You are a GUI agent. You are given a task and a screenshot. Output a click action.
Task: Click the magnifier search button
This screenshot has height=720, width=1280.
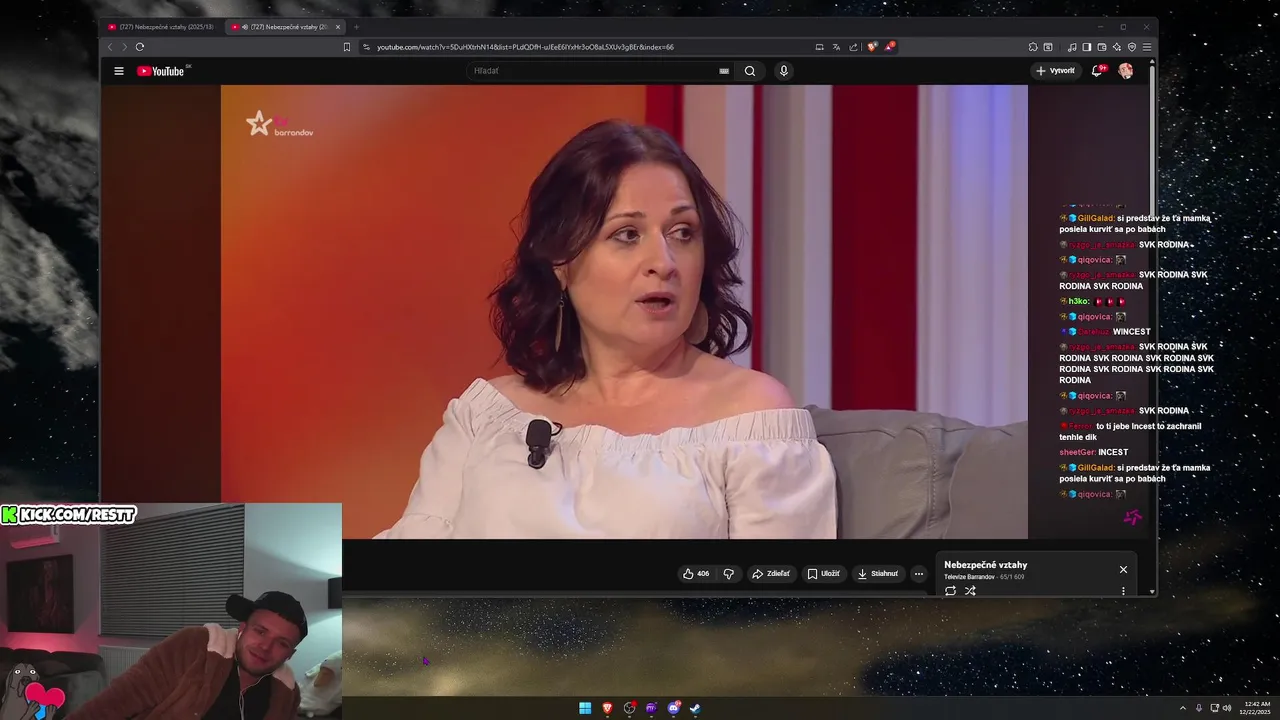750,71
